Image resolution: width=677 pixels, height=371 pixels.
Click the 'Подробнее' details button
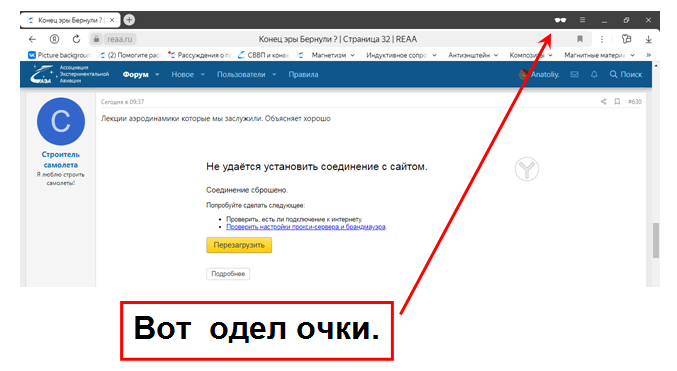click(228, 274)
